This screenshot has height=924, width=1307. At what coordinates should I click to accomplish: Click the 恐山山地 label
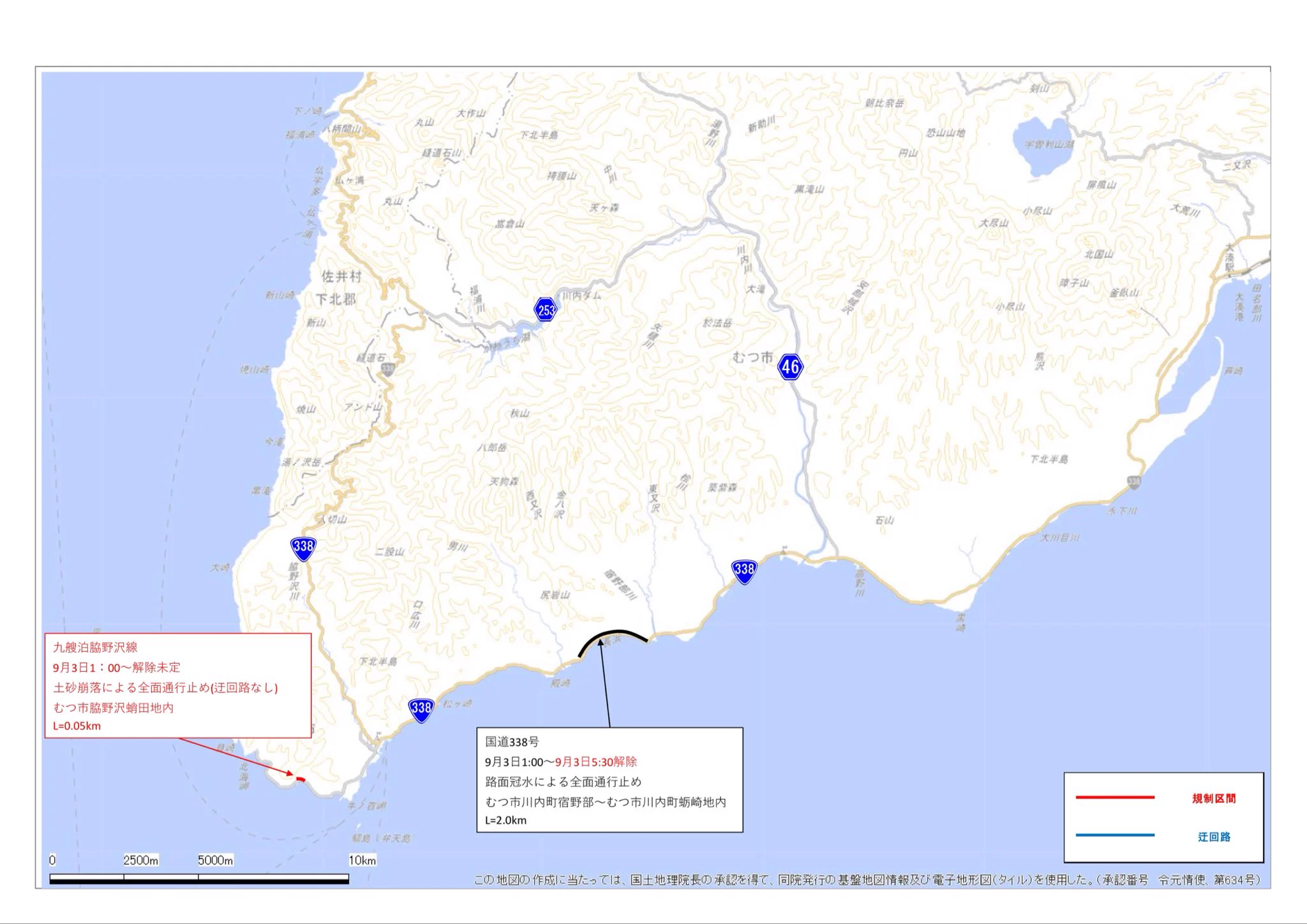[946, 133]
